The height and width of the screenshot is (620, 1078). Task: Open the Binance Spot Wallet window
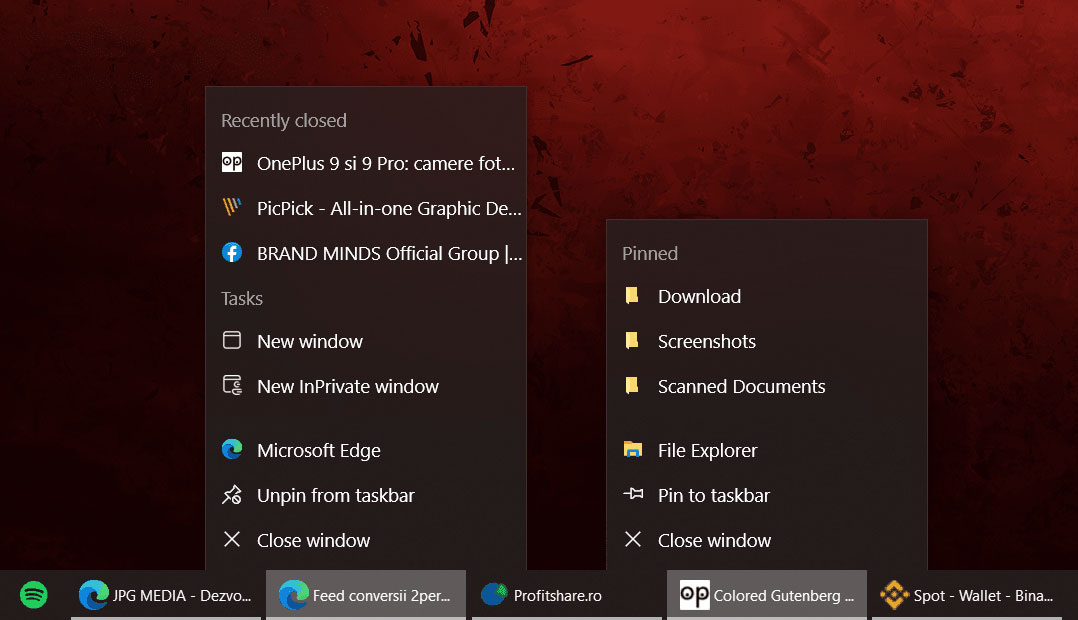(x=965, y=594)
